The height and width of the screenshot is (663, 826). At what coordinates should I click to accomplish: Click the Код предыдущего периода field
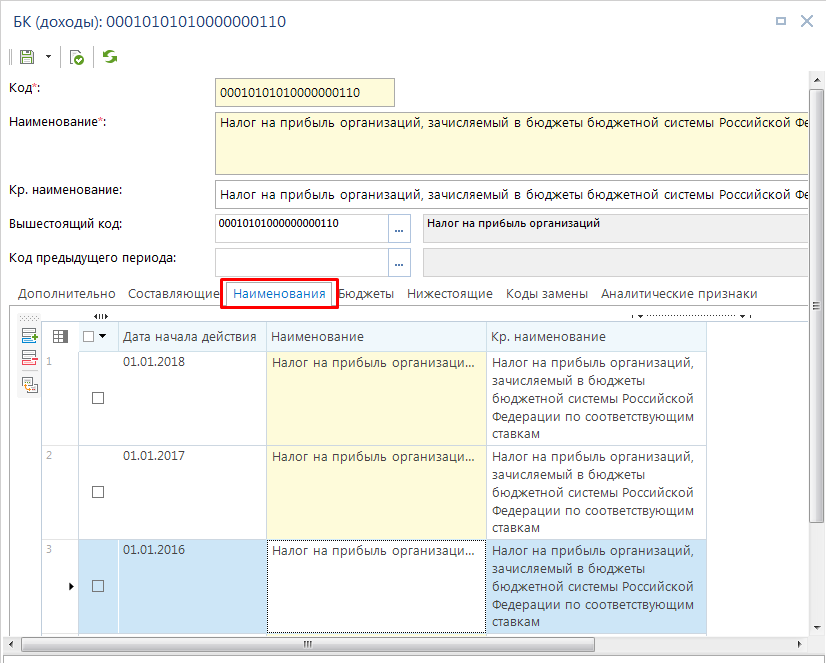[x=302, y=262]
